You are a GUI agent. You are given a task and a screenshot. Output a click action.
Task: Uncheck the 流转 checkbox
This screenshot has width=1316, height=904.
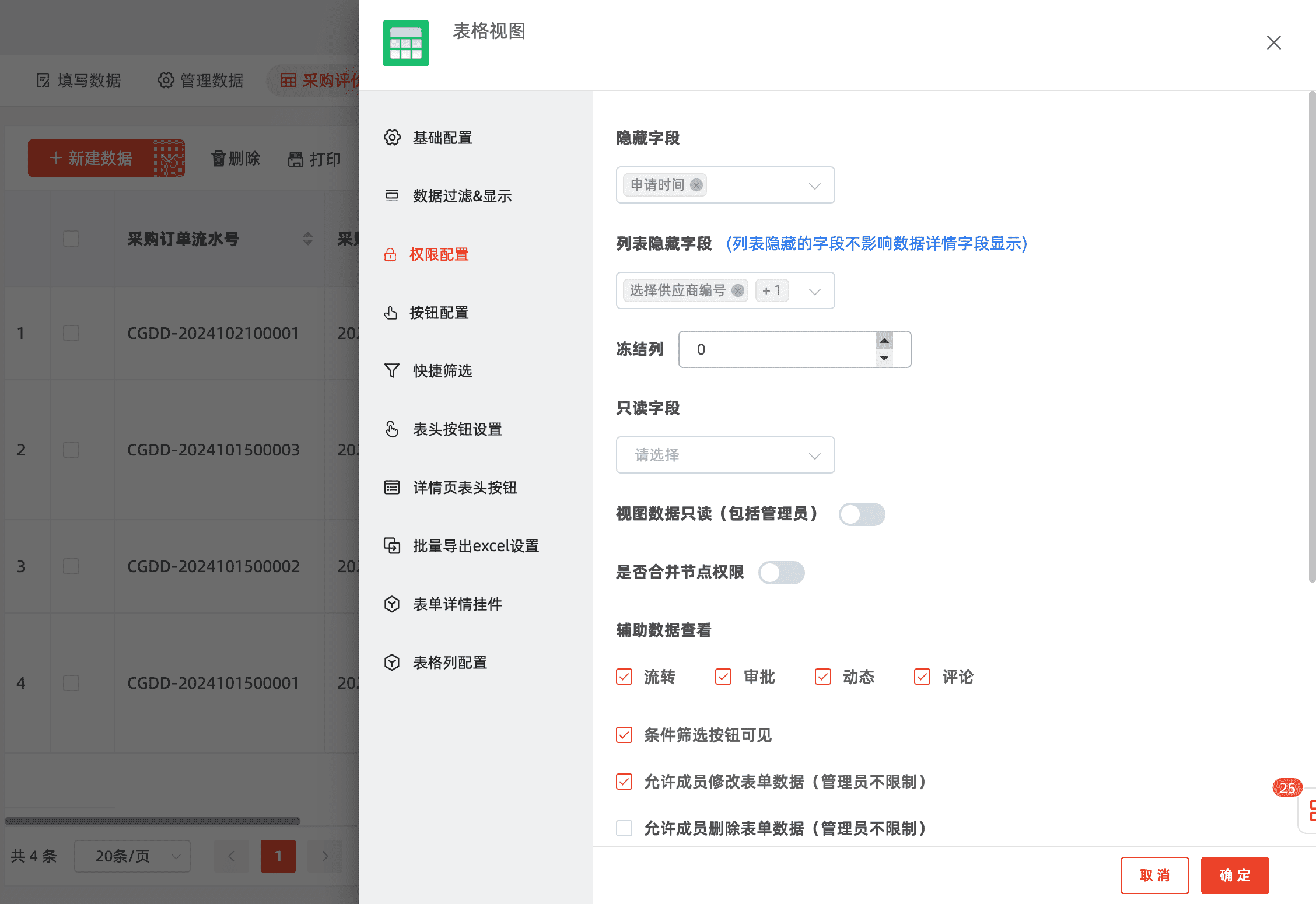coord(624,677)
